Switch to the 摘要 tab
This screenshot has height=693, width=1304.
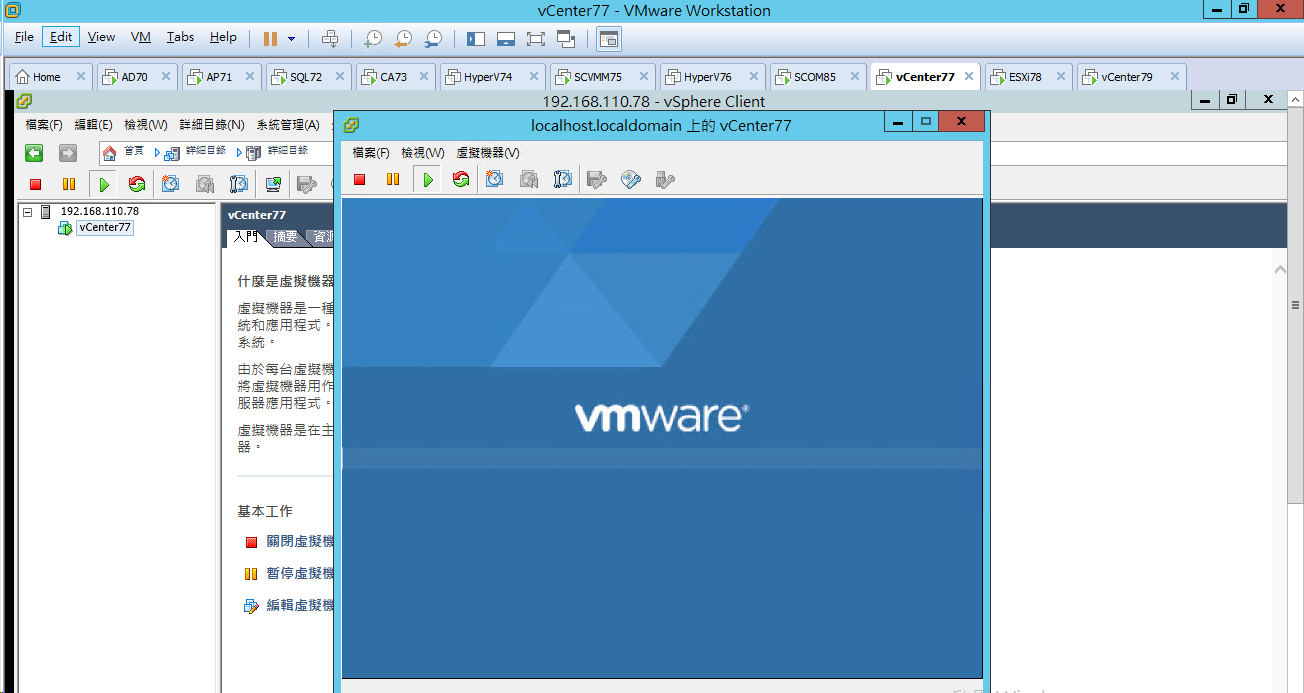285,237
